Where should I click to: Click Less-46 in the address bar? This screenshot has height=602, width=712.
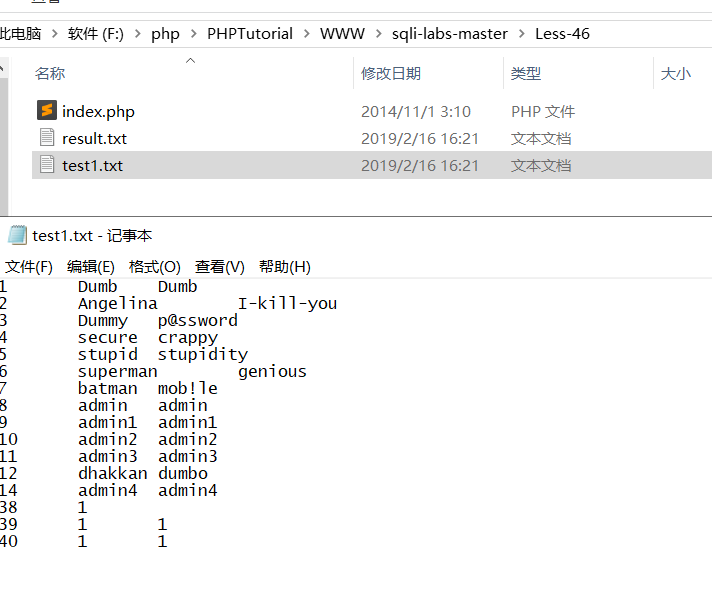pyautogui.click(x=562, y=34)
